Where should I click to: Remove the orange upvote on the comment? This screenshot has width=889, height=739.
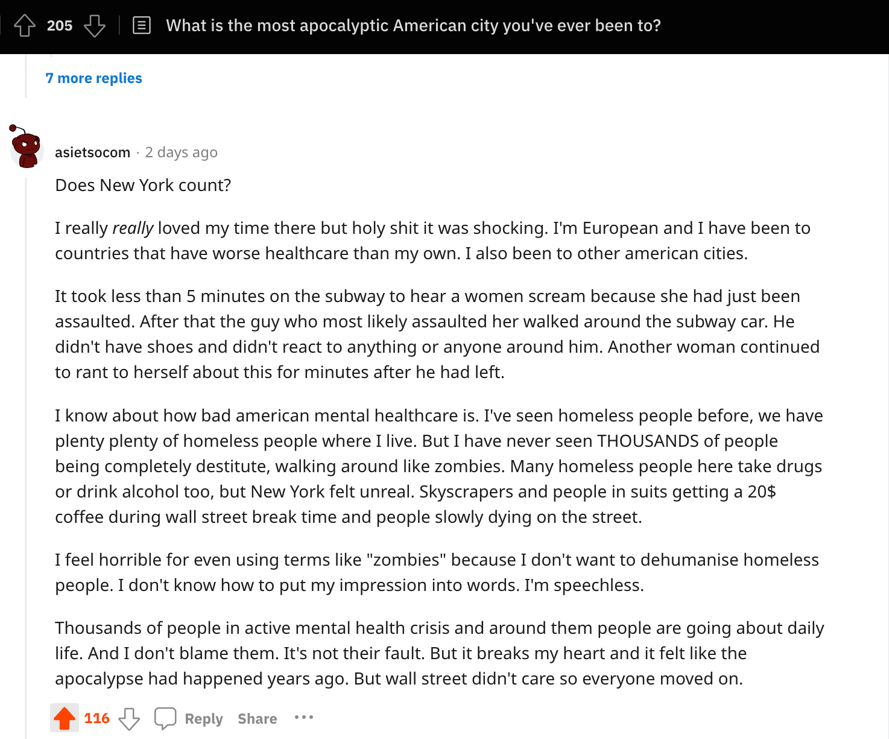65,718
